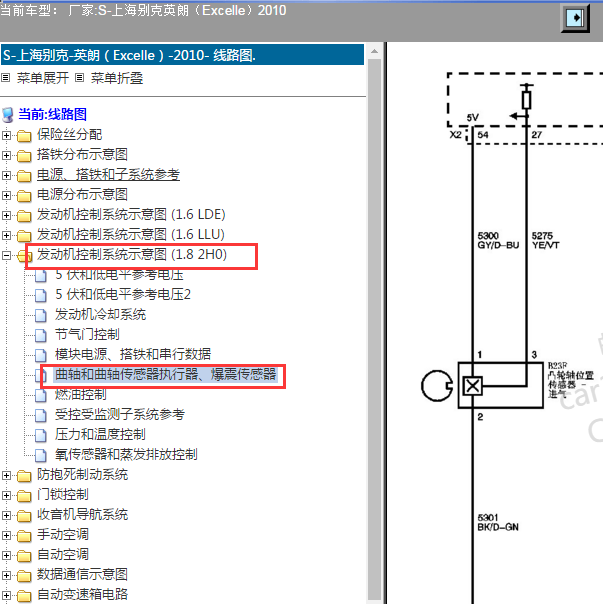Click the computer icon beside 当前:线路图
Viewport: 603px width, 604px height.
click(8, 115)
